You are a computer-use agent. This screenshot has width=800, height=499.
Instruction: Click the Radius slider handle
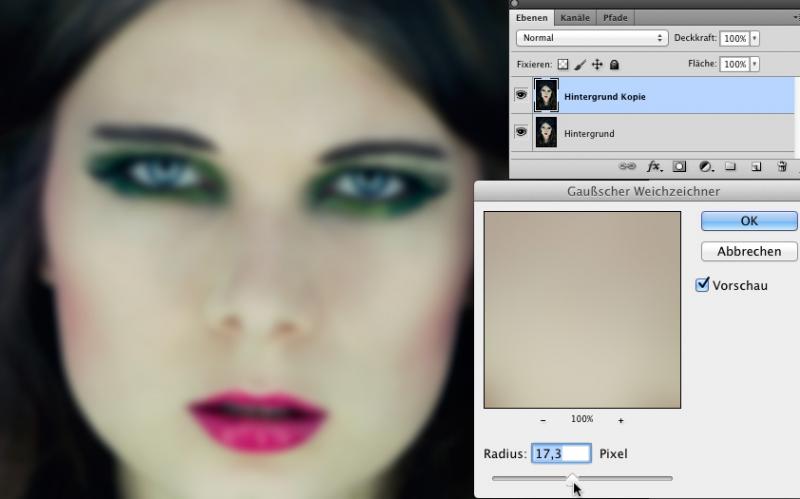573,480
